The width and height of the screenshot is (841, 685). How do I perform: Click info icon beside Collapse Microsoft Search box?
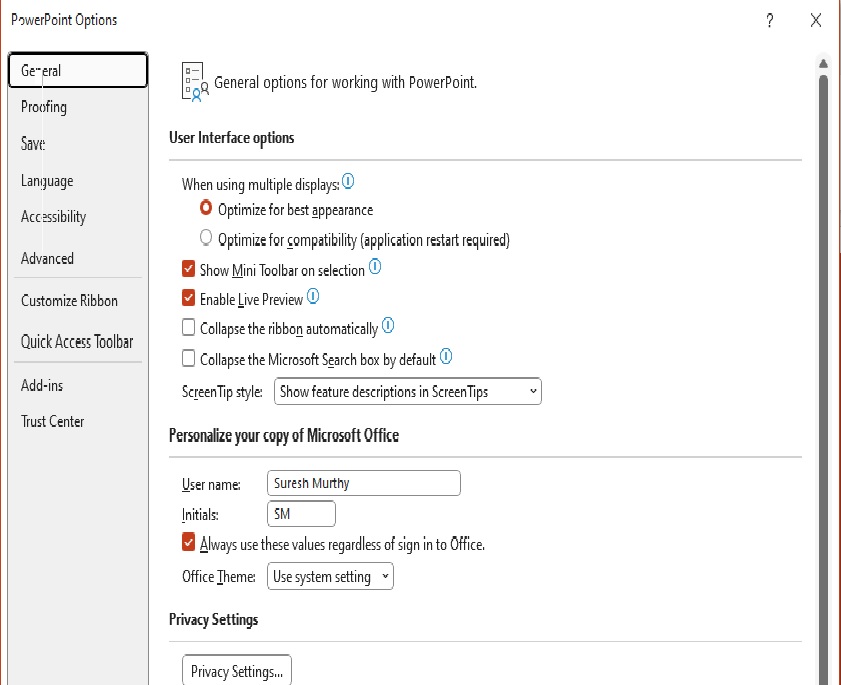446,356
